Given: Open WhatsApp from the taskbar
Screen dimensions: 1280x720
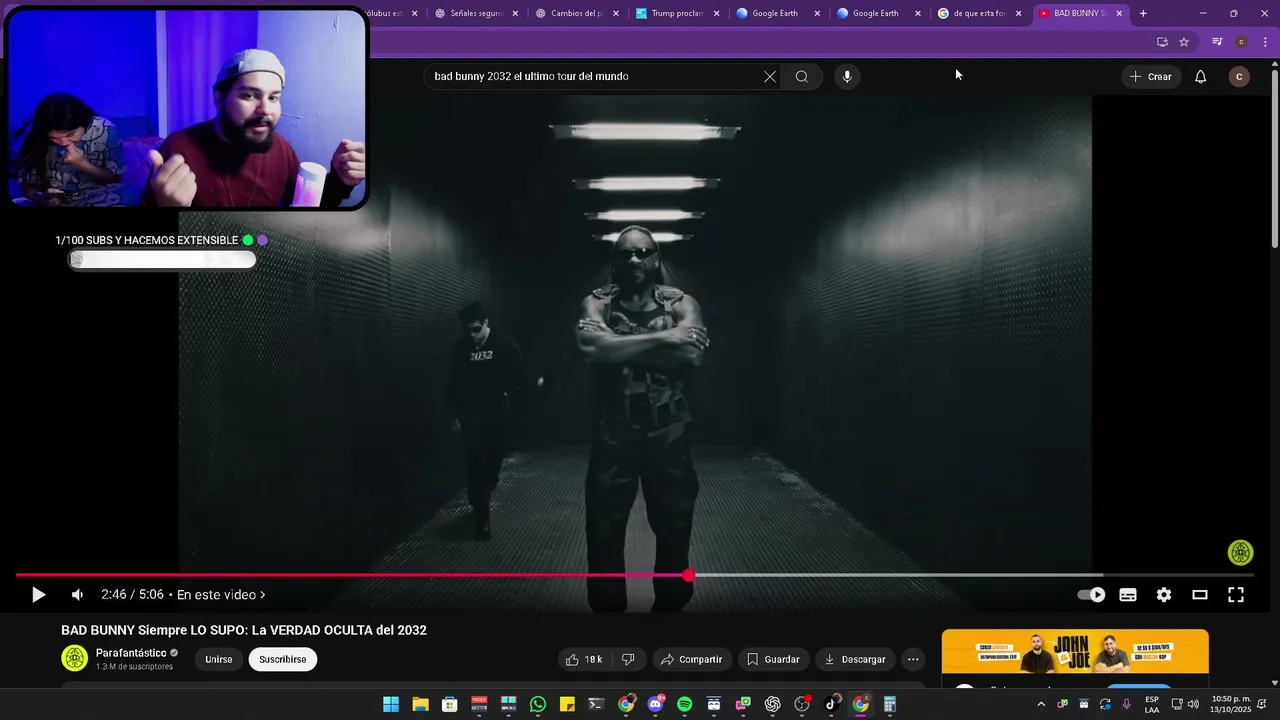Looking at the screenshot, I should click(x=538, y=705).
